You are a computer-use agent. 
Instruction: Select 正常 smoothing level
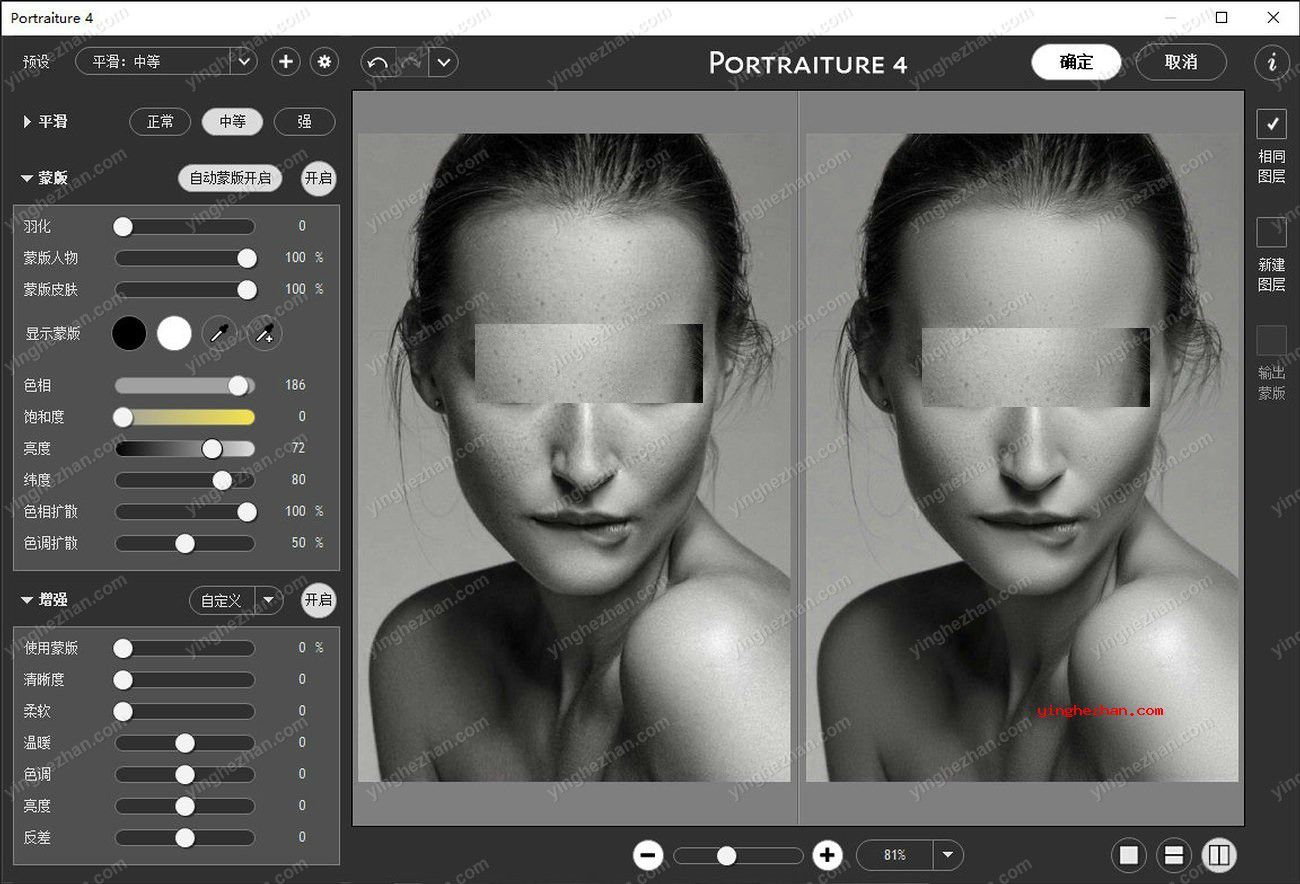click(x=161, y=122)
